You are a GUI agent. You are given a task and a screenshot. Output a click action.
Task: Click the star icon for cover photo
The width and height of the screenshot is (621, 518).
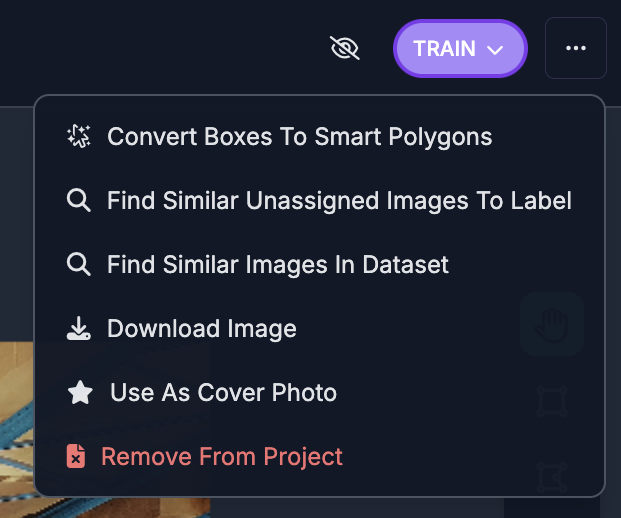(x=79, y=393)
